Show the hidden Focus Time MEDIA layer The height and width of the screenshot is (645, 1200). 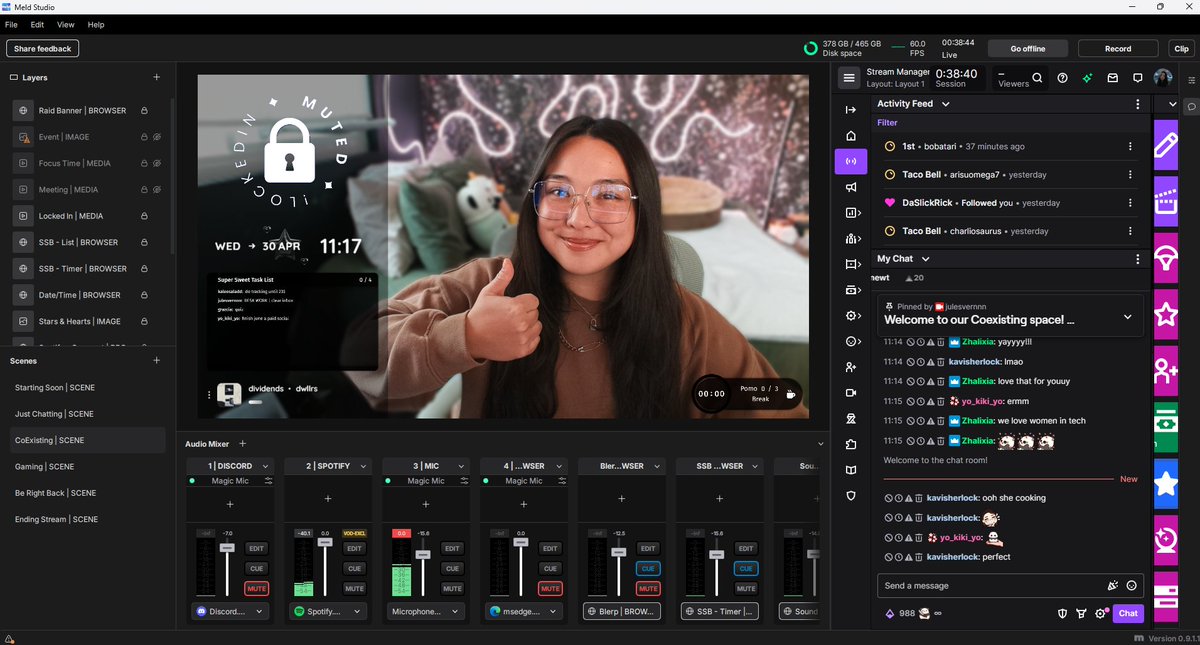[157, 163]
